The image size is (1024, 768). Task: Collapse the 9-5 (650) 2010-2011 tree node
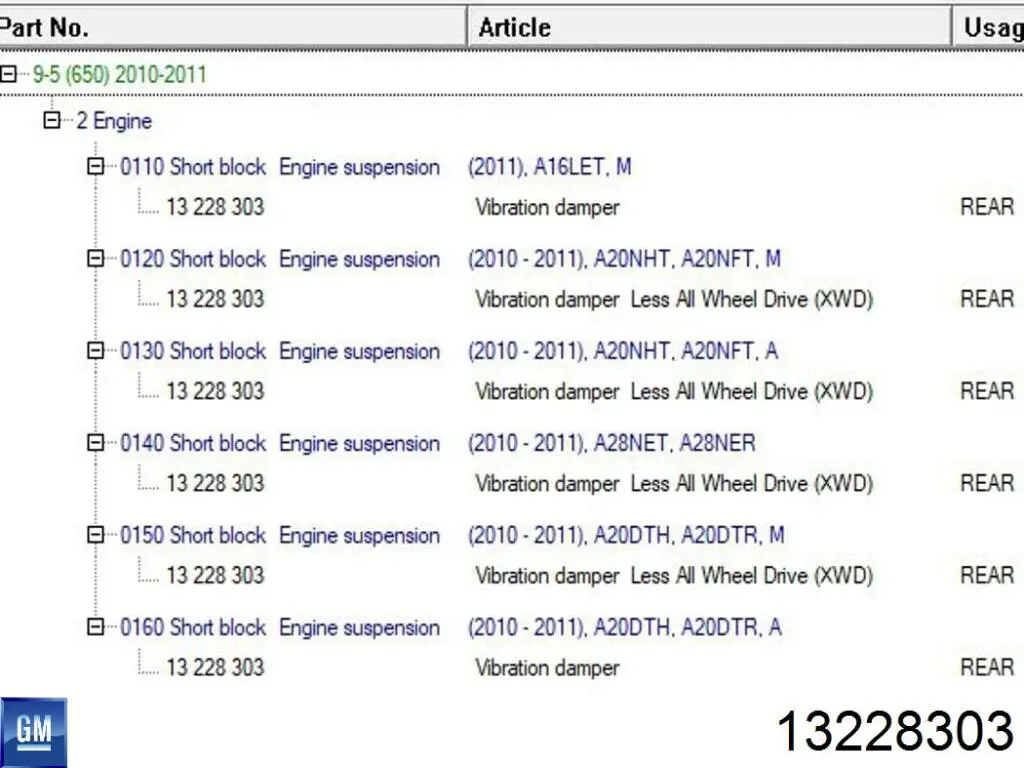click(x=8, y=74)
